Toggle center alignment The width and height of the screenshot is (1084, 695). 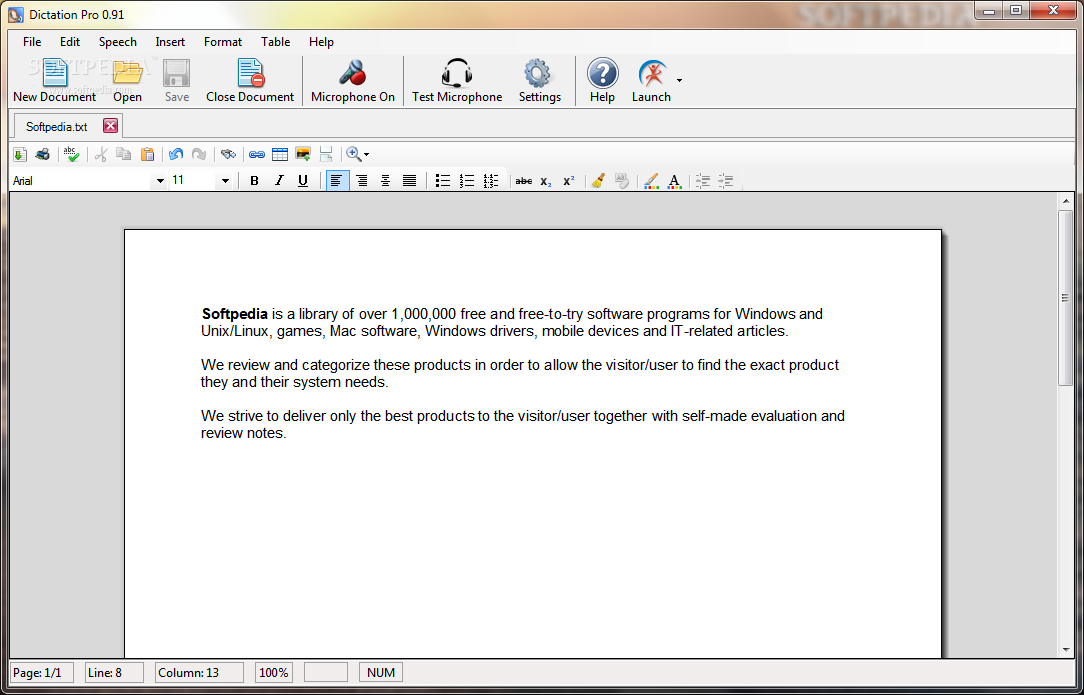tap(386, 181)
